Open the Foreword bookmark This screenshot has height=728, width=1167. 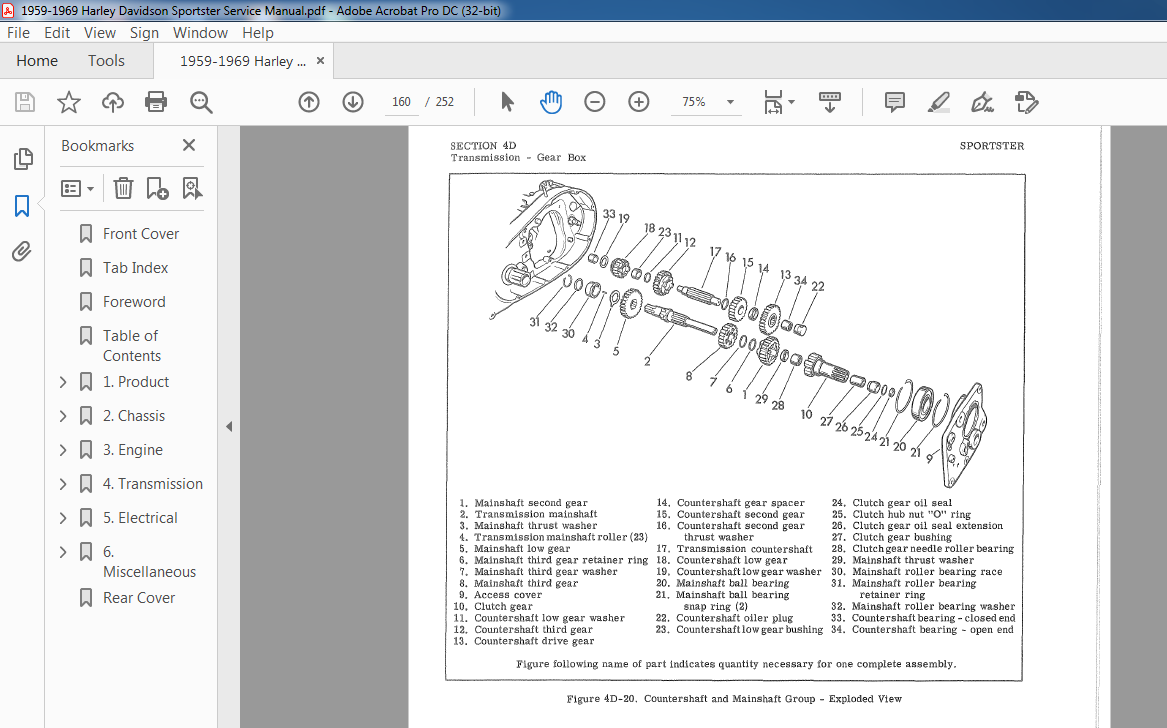pyautogui.click(x=134, y=301)
